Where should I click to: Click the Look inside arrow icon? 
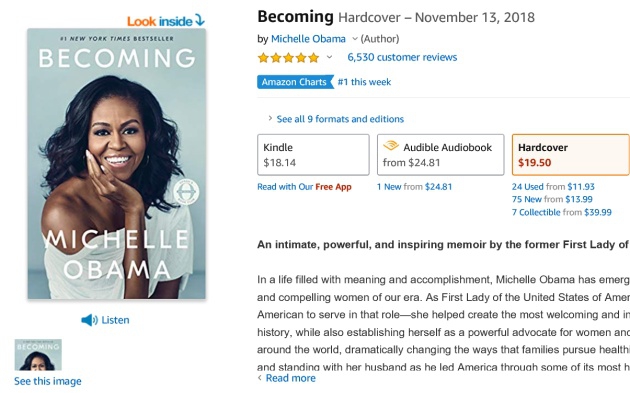pyautogui.click(x=200, y=20)
